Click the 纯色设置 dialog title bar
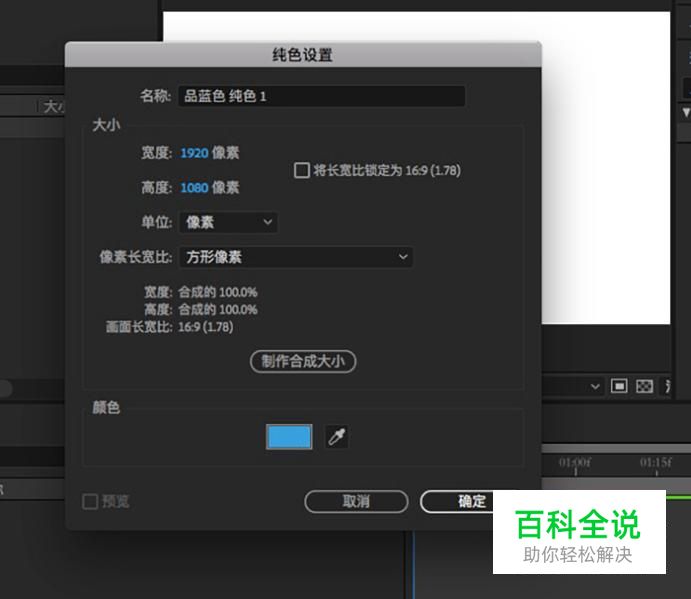Screen dimensions: 691x599 tap(303, 55)
